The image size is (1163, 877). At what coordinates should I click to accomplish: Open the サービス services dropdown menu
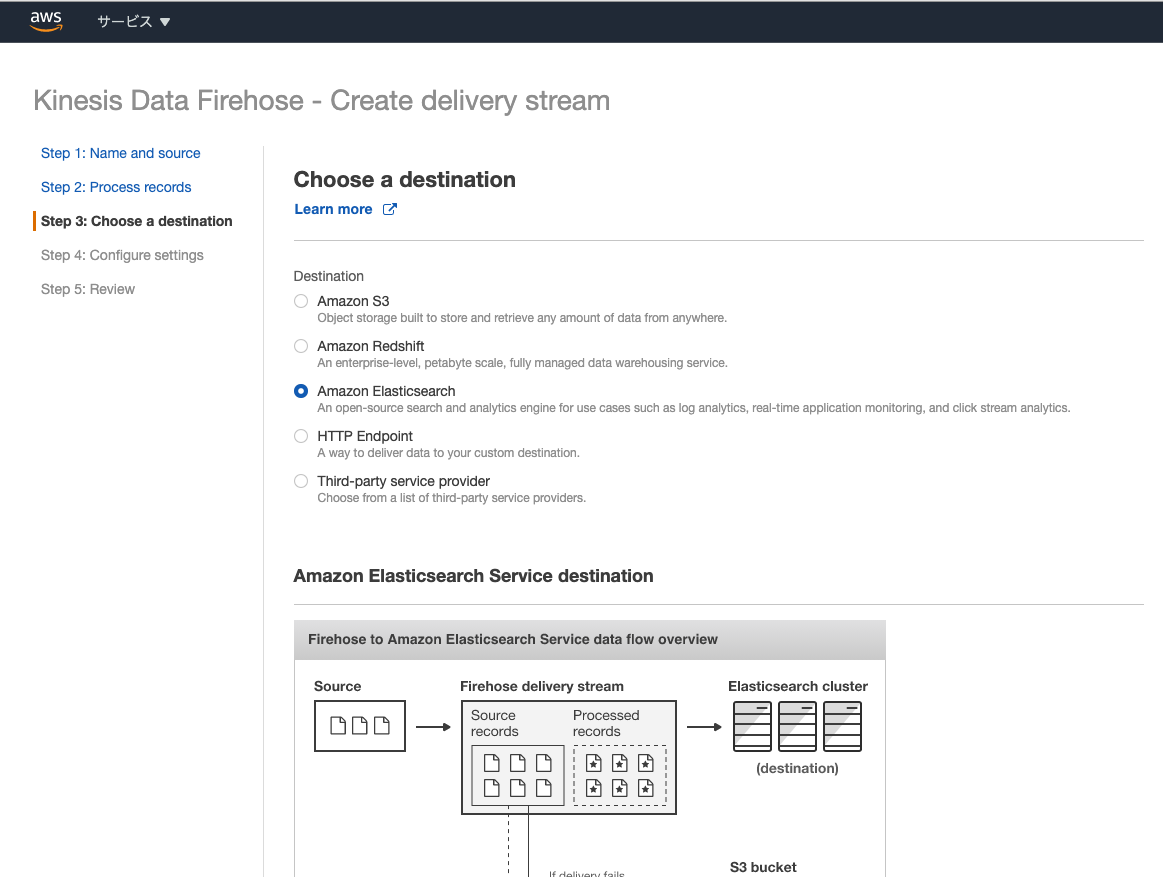pyautogui.click(x=134, y=22)
